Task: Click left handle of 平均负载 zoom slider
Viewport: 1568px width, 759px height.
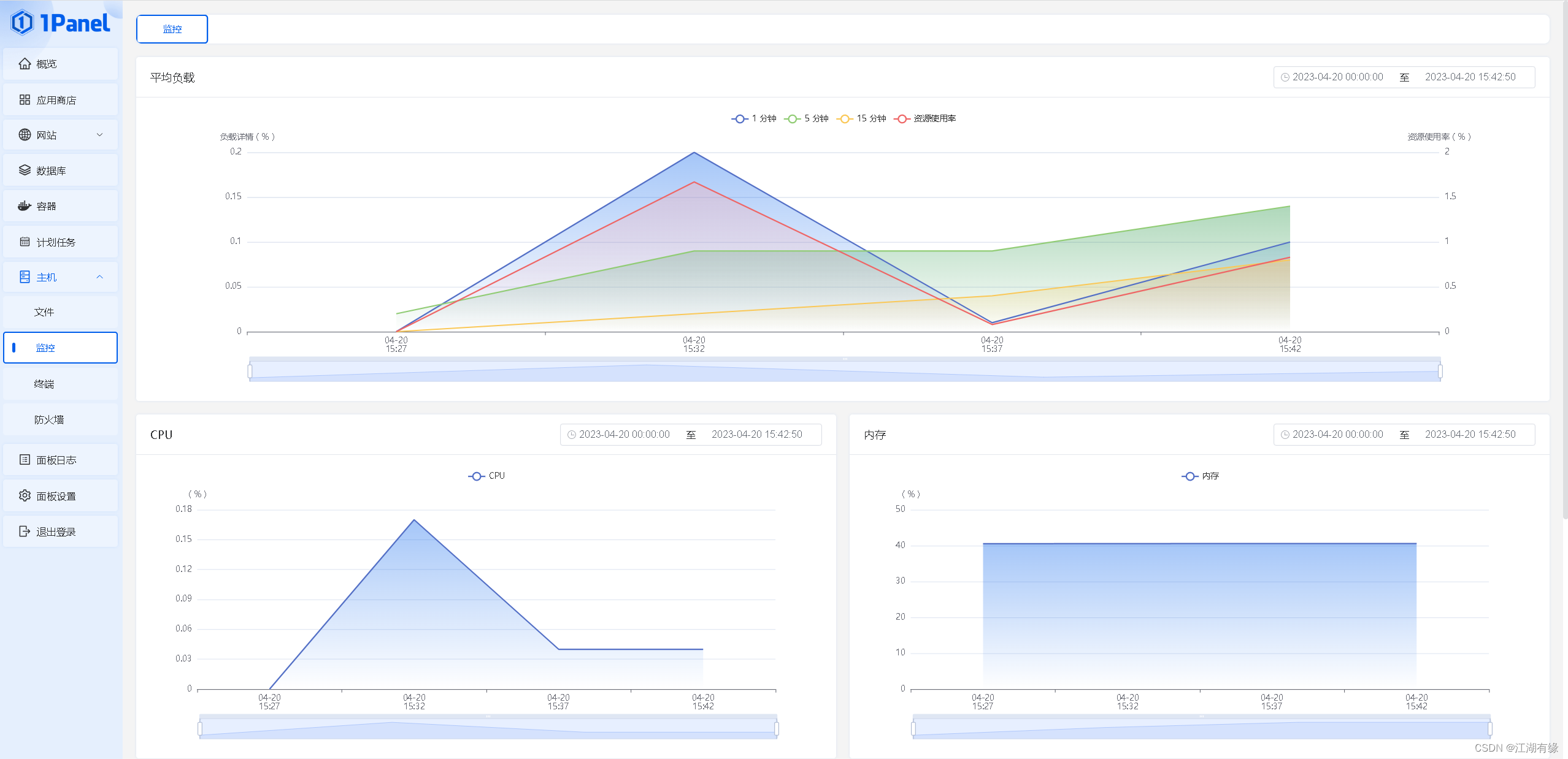Action: tap(250, 371)
